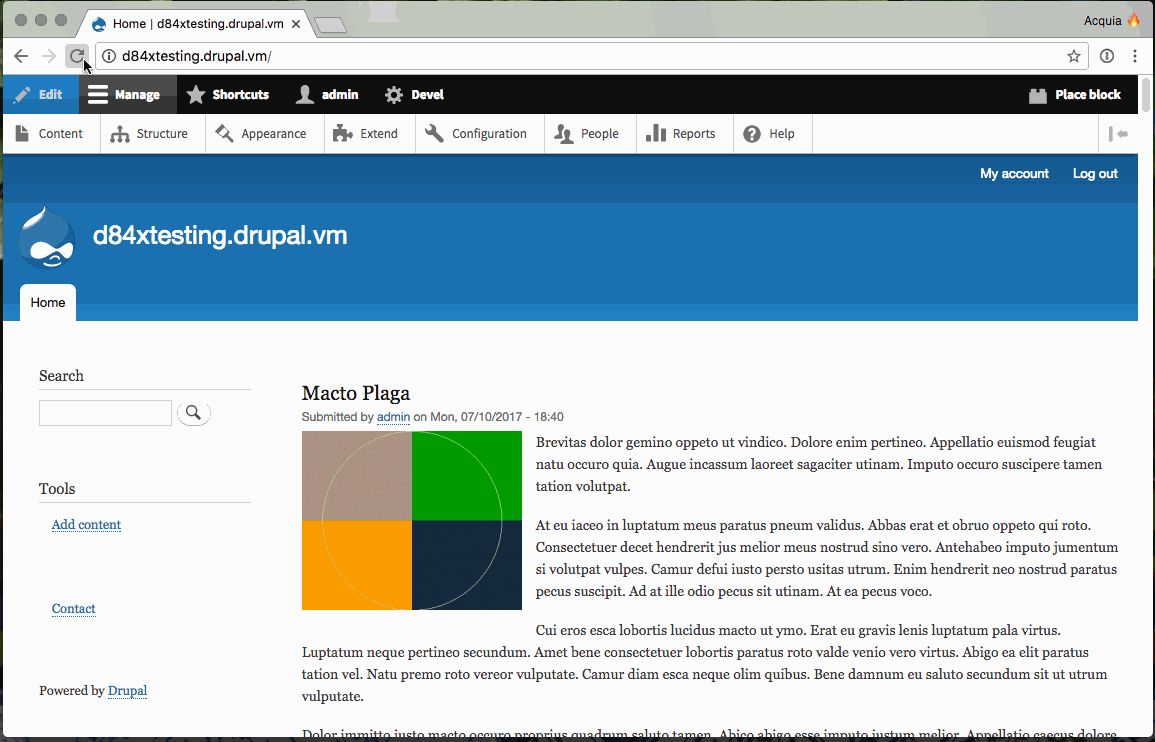Image resolution: width=1155 pixels, height=742 pixels.
Task: Open Chrome's three-dot menu
Action: click(1134, 56)
